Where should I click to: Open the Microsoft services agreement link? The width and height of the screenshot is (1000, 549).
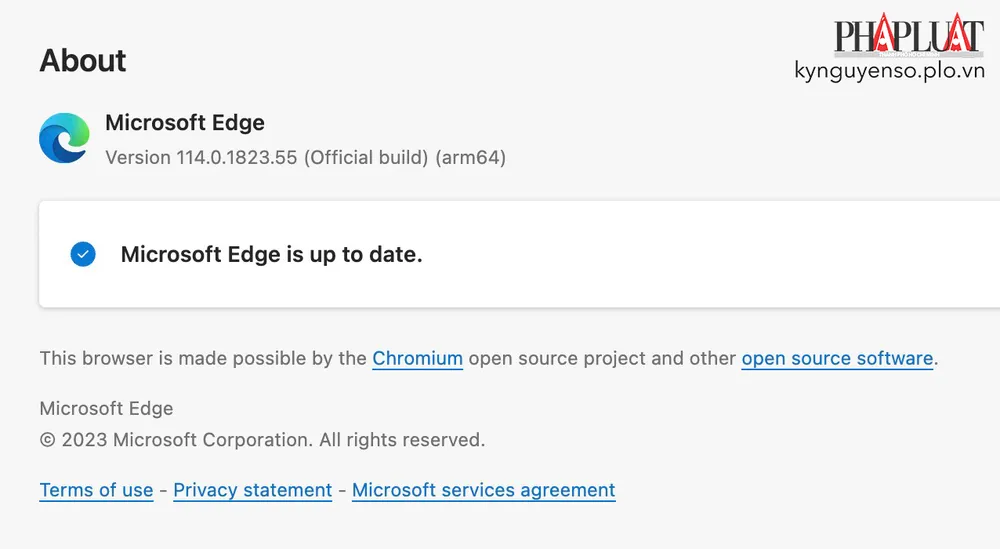click(483, 490)
